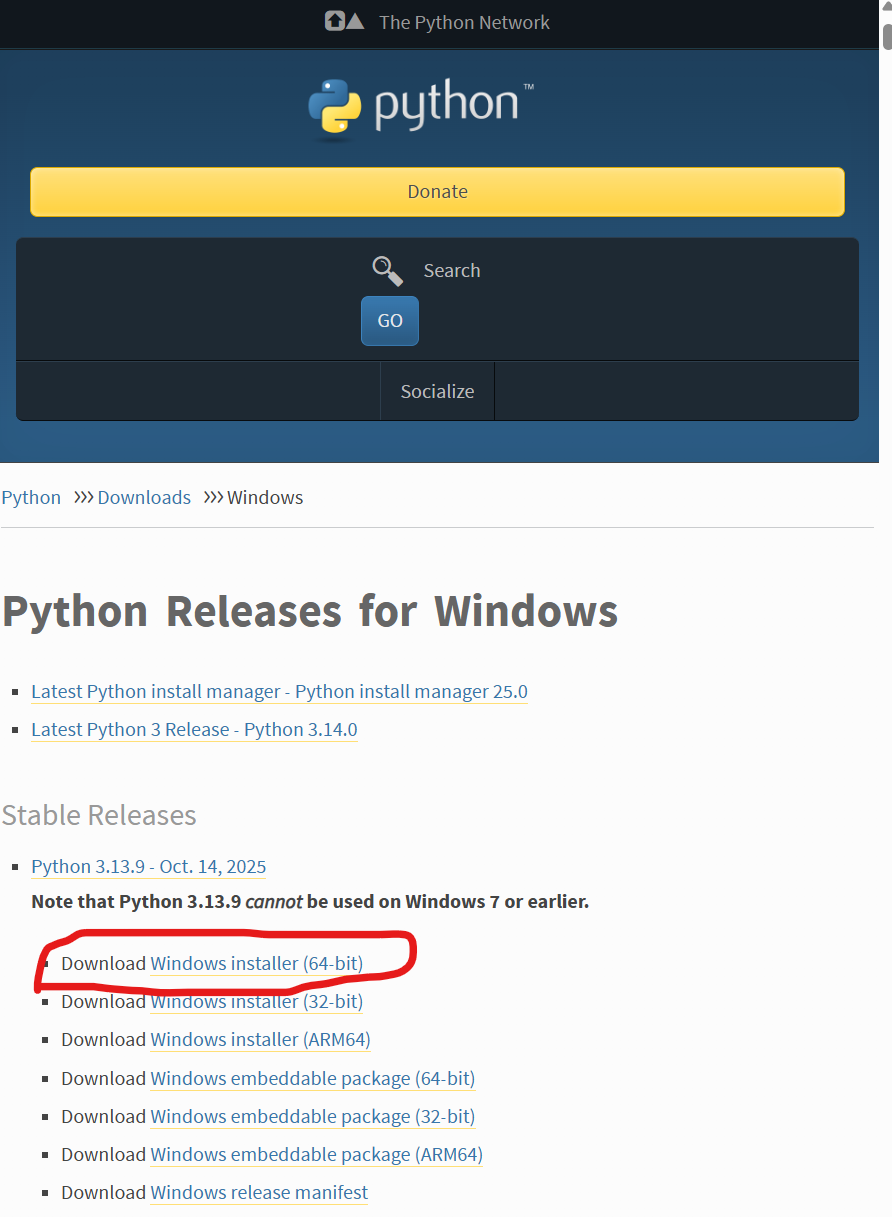This screenshot has height=1217, width=892.
Task: Click the Python Releases for Windows heading
Action: pos(310,611)
